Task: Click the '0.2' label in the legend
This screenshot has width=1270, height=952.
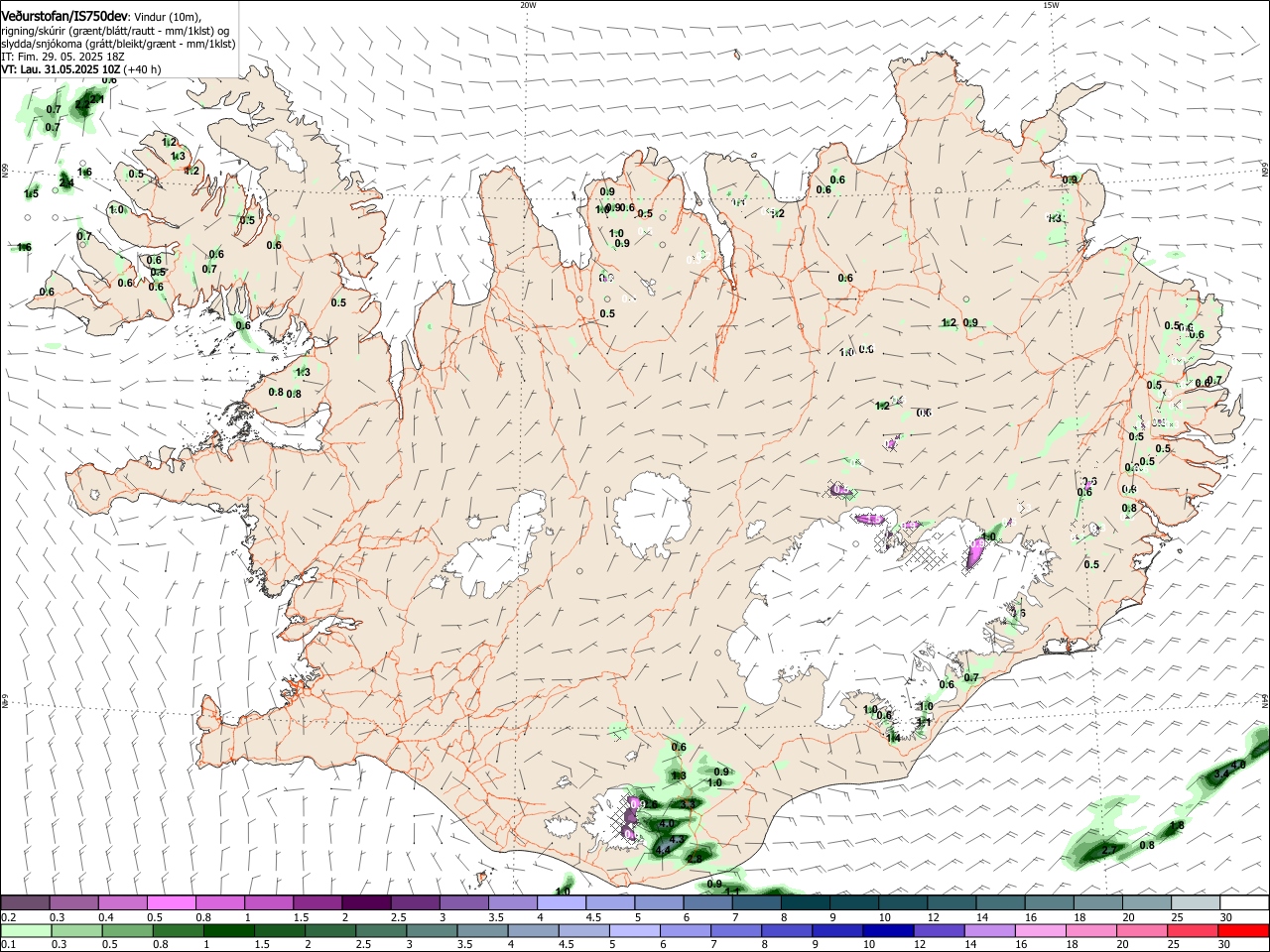Action: coord(8,917)
